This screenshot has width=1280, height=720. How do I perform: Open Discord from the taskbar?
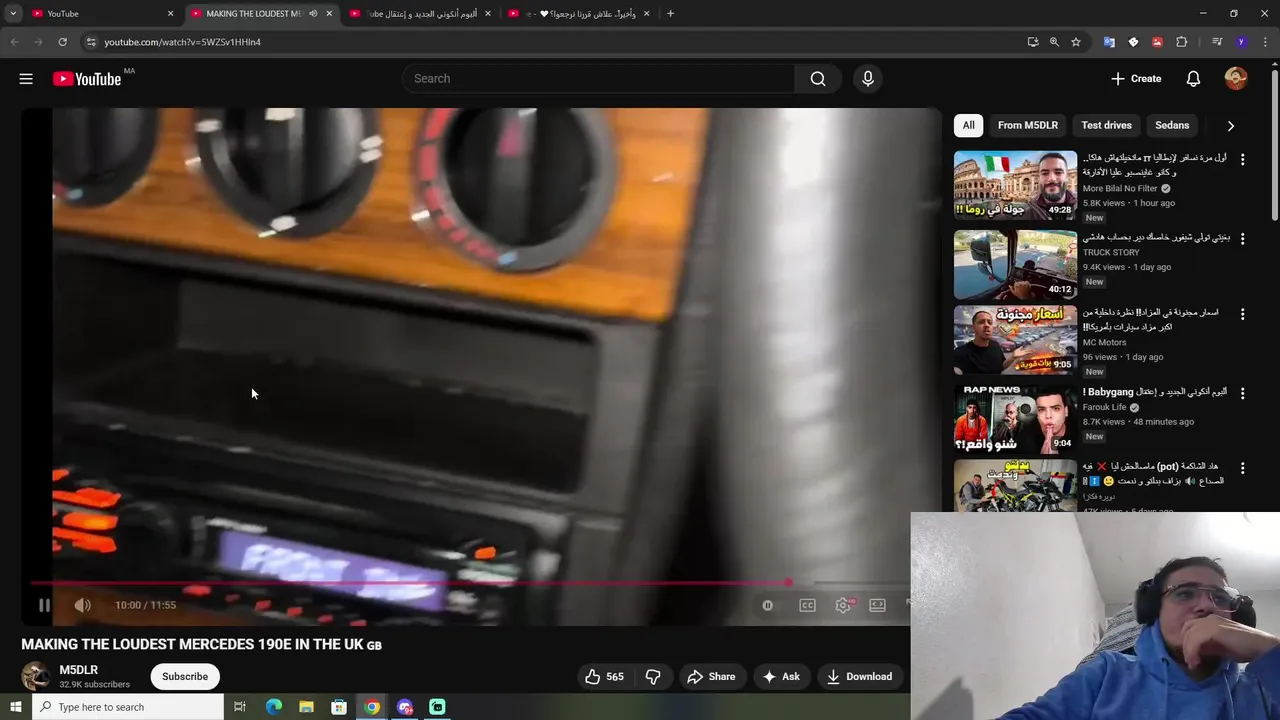coord(405,707)
